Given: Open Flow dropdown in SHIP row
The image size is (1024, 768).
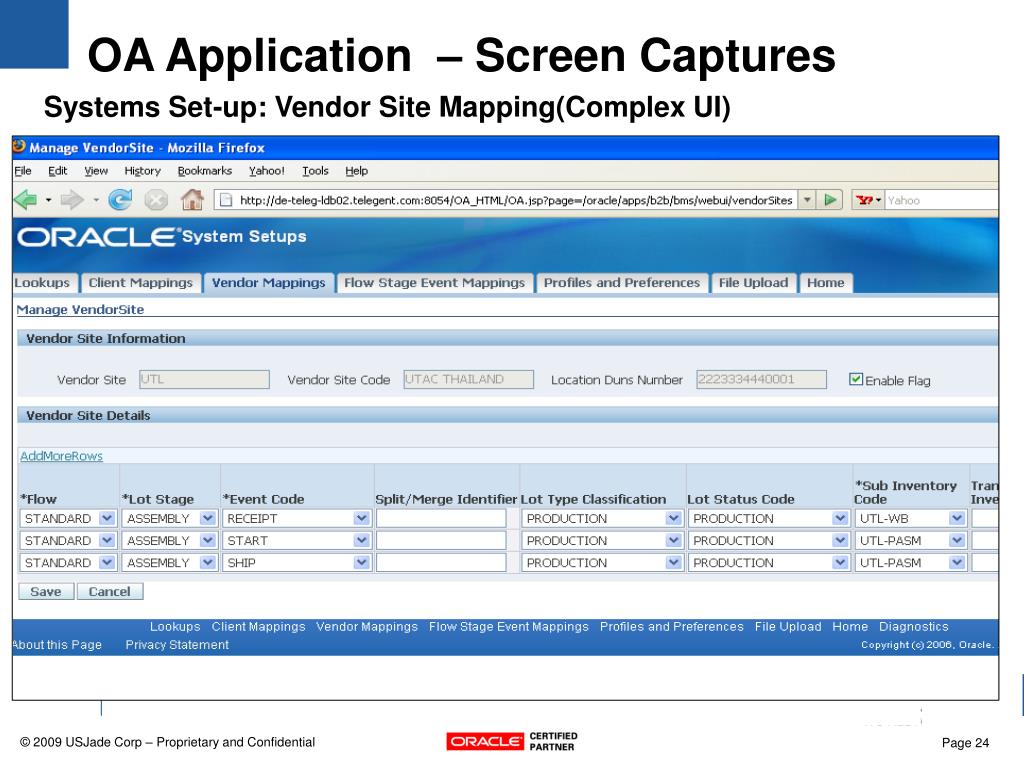Looking at the screenshot, I should (107, 563).
